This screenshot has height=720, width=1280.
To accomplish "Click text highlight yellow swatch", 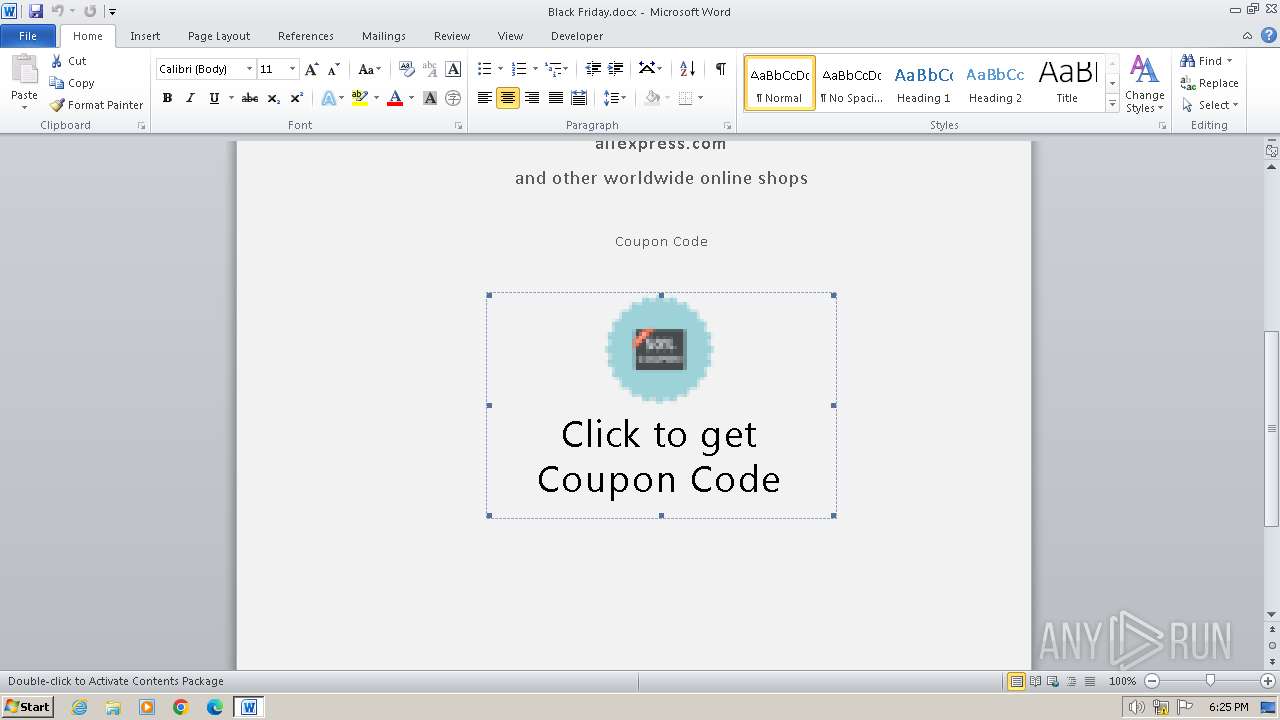I will (360, 98).
